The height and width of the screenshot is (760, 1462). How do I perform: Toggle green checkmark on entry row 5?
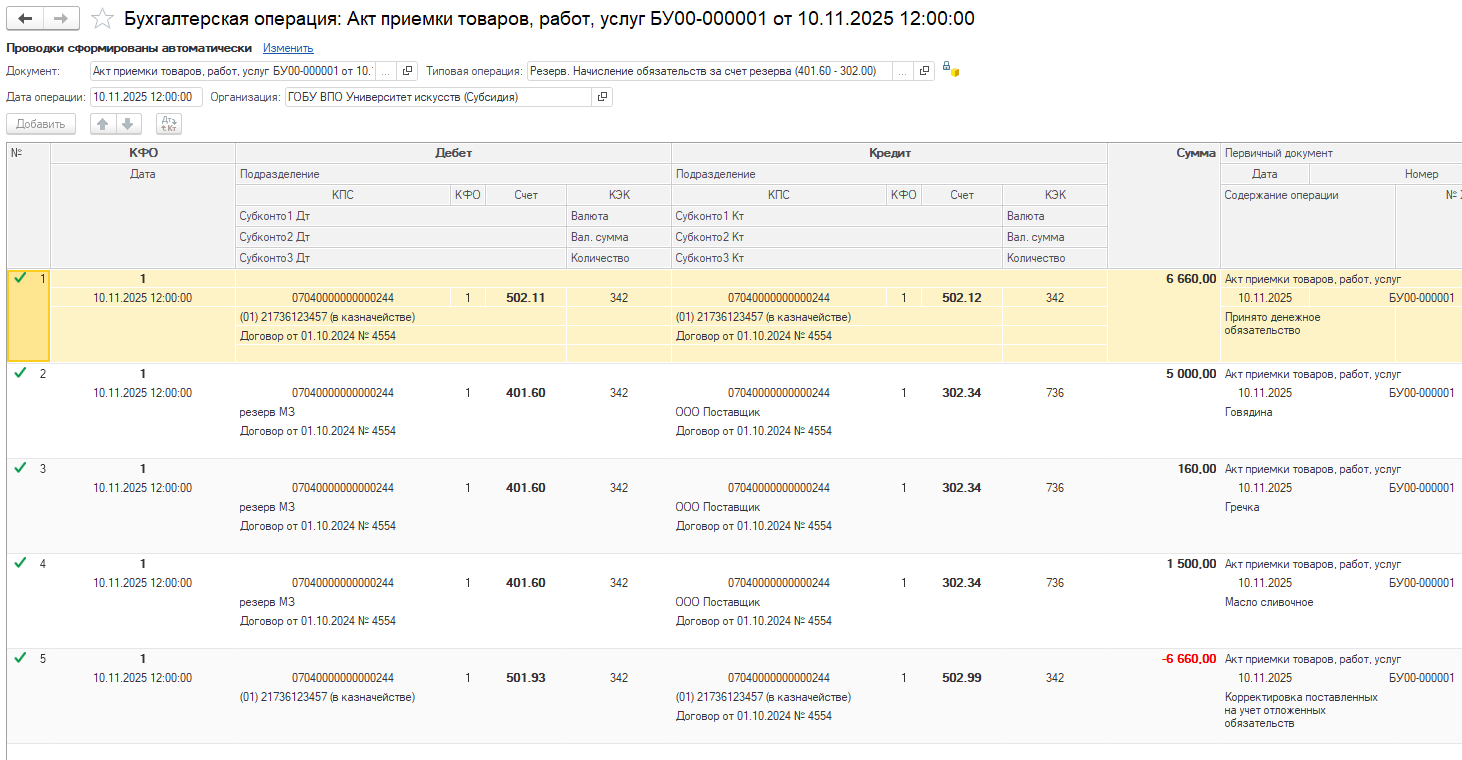21,658
